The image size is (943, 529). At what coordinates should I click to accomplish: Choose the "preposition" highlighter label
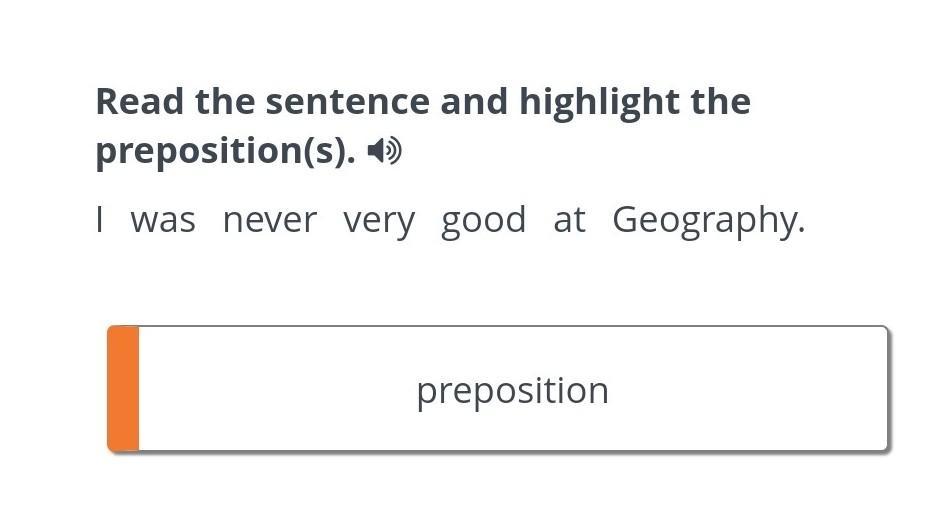(512, 390)
